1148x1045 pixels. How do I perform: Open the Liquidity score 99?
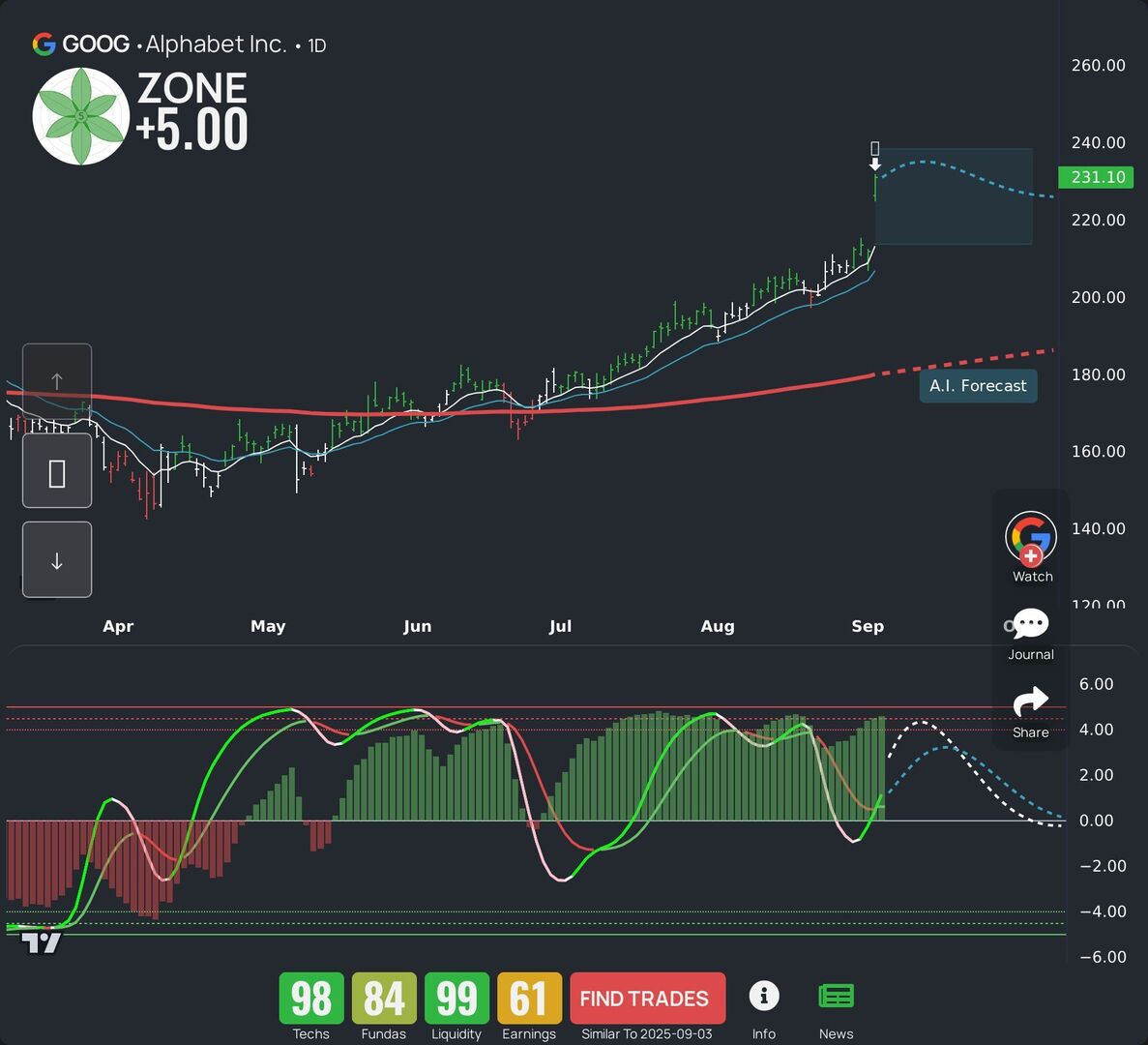pos(456,999)
